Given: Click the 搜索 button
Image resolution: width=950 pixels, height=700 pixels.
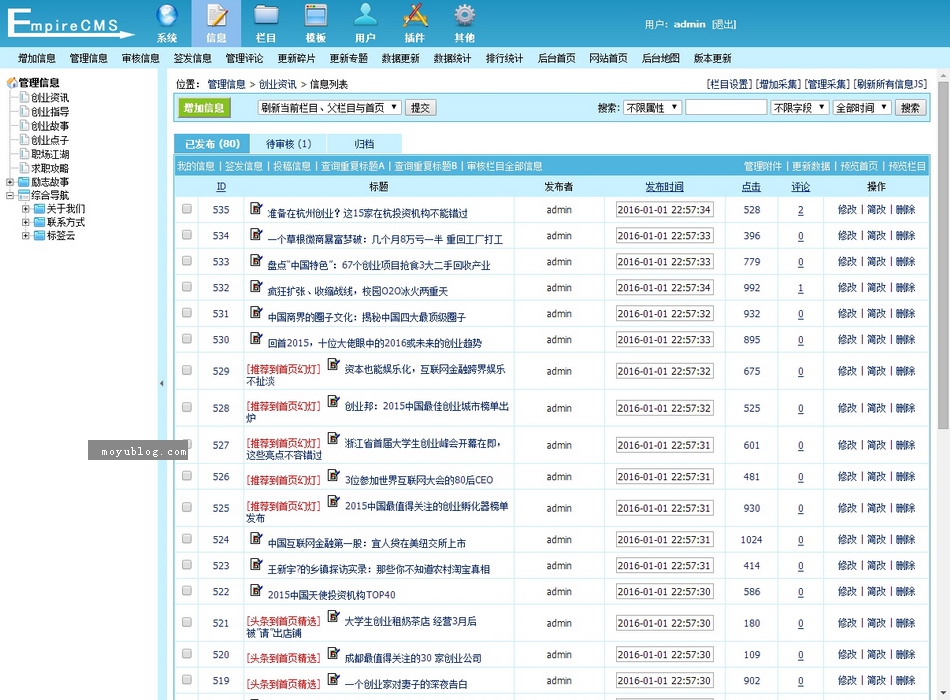Looking at the screenshot, I should (910, 108).
